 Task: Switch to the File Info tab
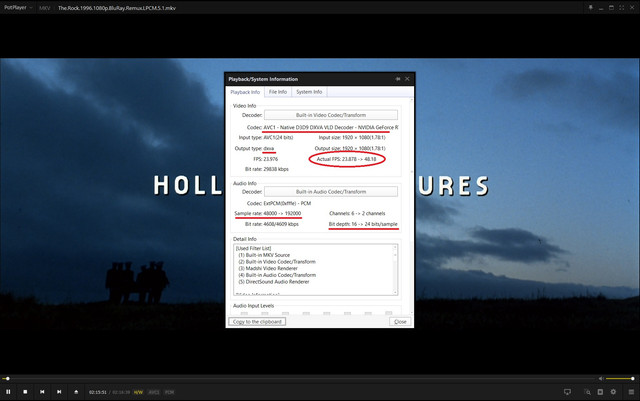[278, 92]
